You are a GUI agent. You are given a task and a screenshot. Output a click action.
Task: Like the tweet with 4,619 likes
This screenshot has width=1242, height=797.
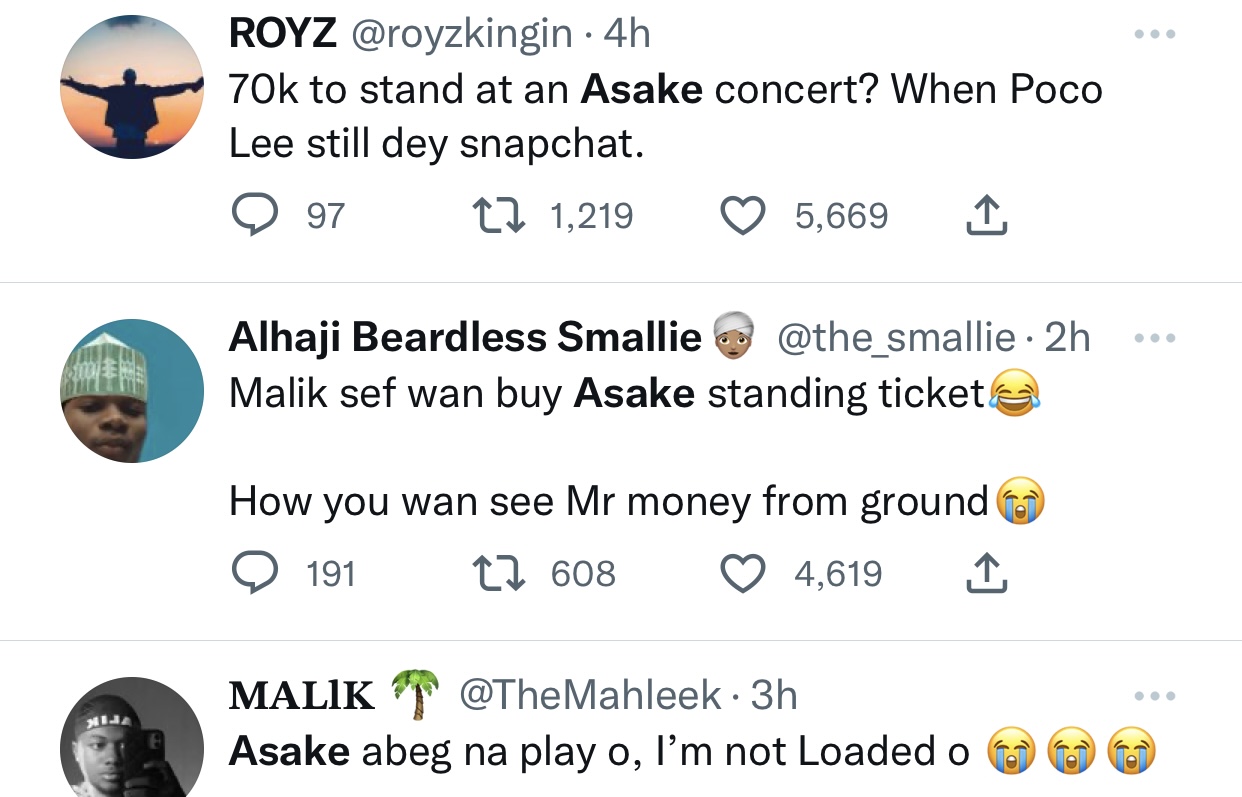click(x=741, y=574)
